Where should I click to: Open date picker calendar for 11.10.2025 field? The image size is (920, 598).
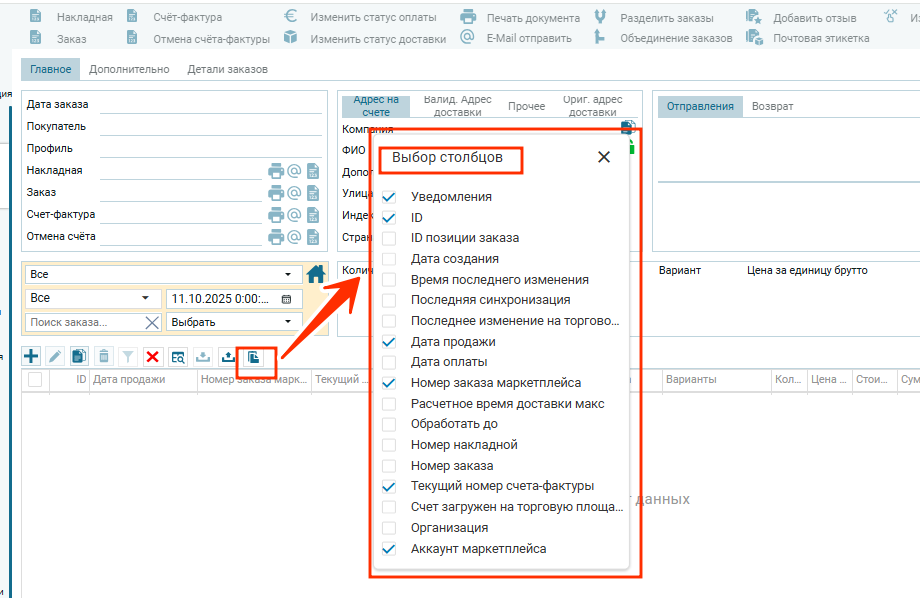[x=286, y=299]
